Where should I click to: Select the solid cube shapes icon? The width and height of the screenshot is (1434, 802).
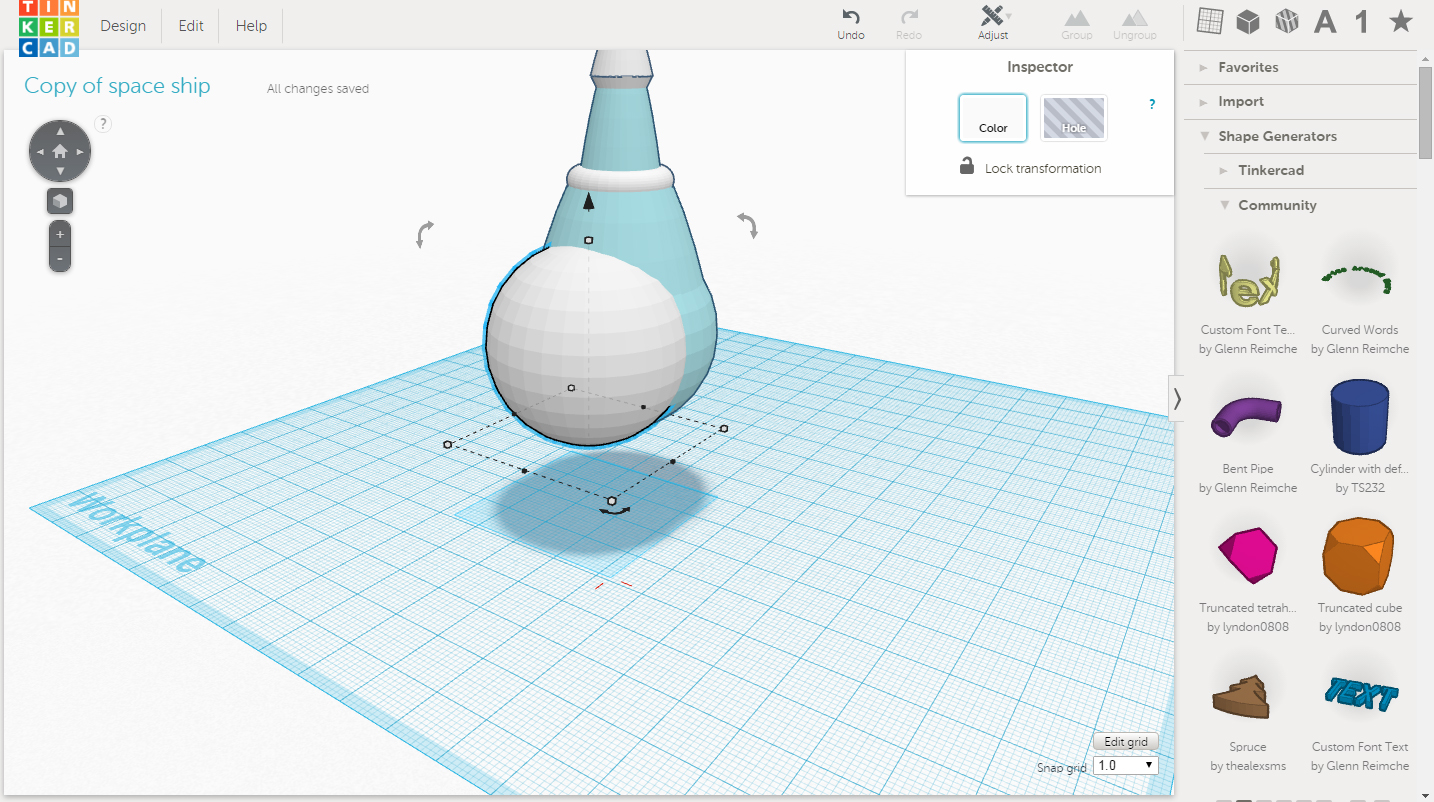(x=1248, y=21)
